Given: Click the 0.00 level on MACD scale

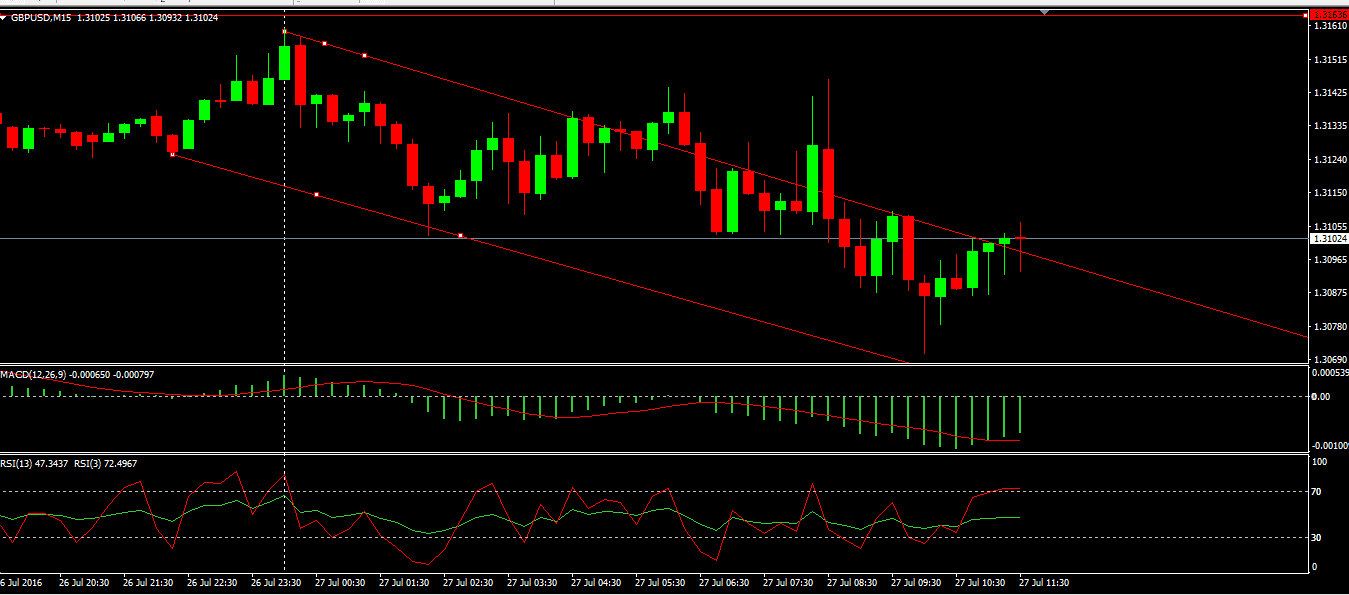Looking at the screenshot, I should [1320, 397].
